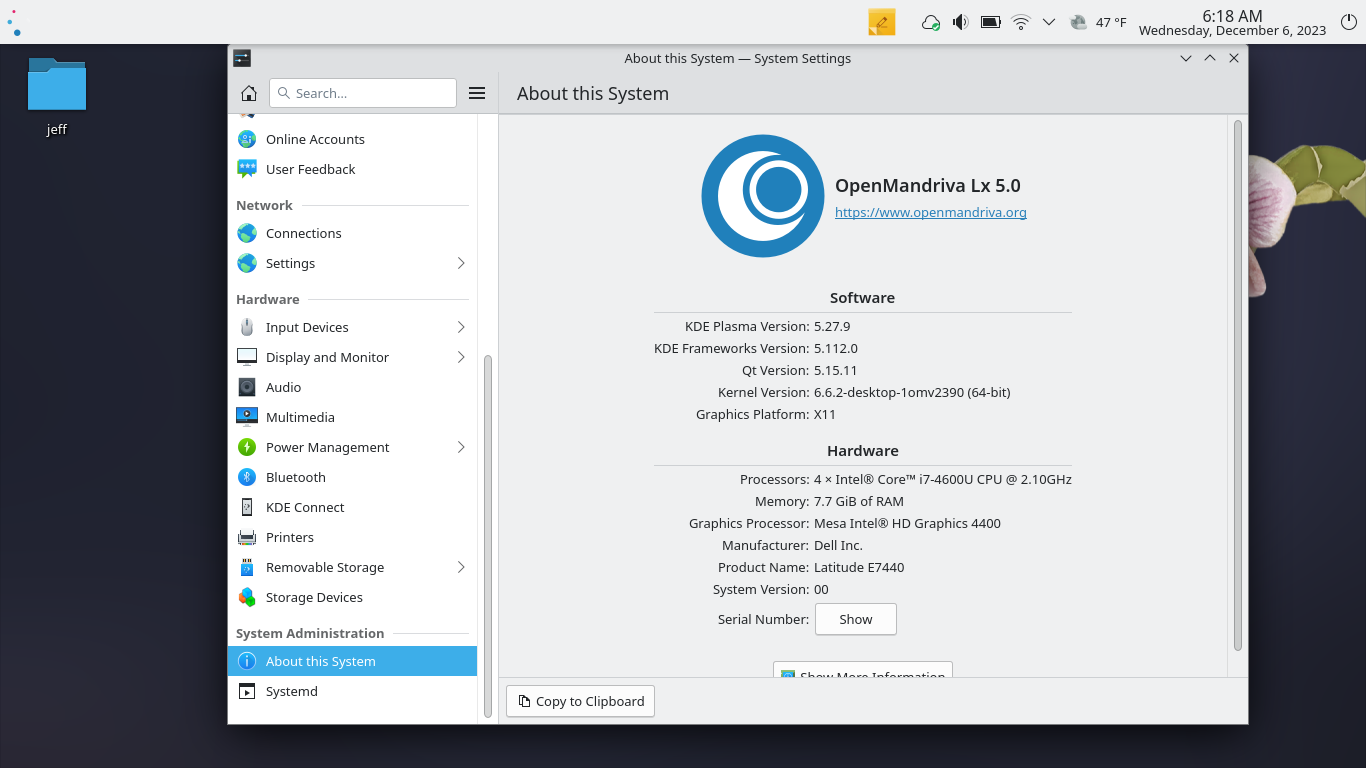Copy system info to clipboard
Image resolution: width=1366 pixels, height=768 pixels.
[x=581, y=701]
